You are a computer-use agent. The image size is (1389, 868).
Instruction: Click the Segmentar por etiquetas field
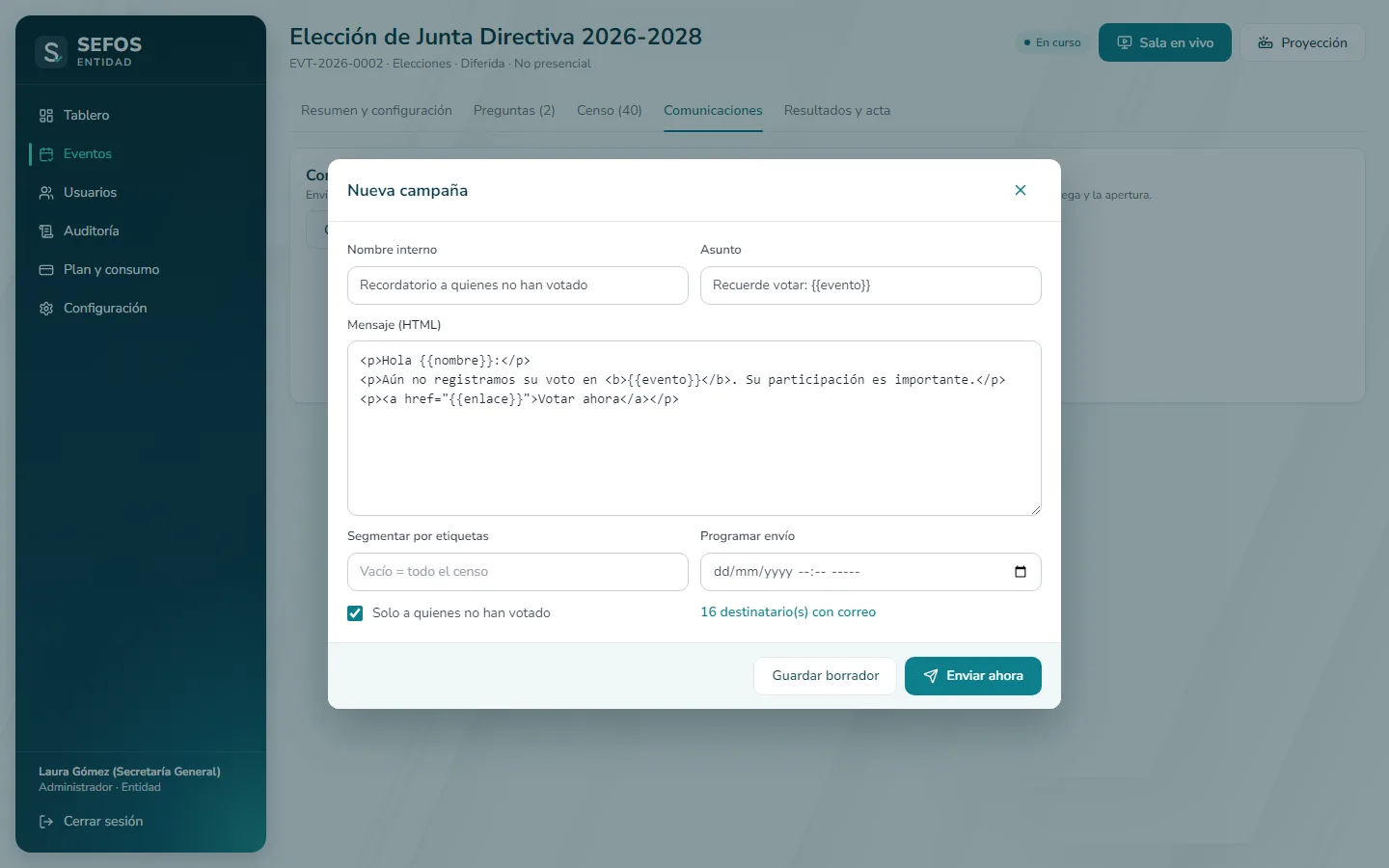[x=518, y=572]
